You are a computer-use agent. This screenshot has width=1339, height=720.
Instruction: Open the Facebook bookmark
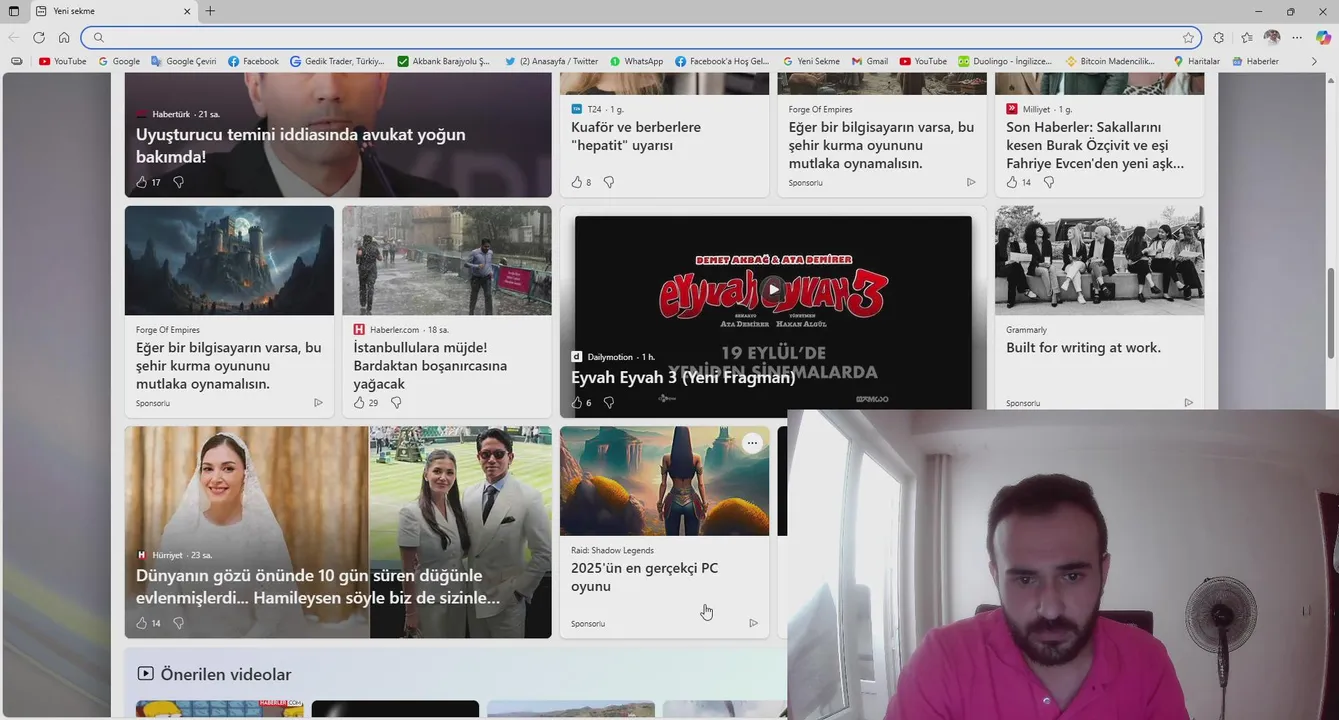253,61
